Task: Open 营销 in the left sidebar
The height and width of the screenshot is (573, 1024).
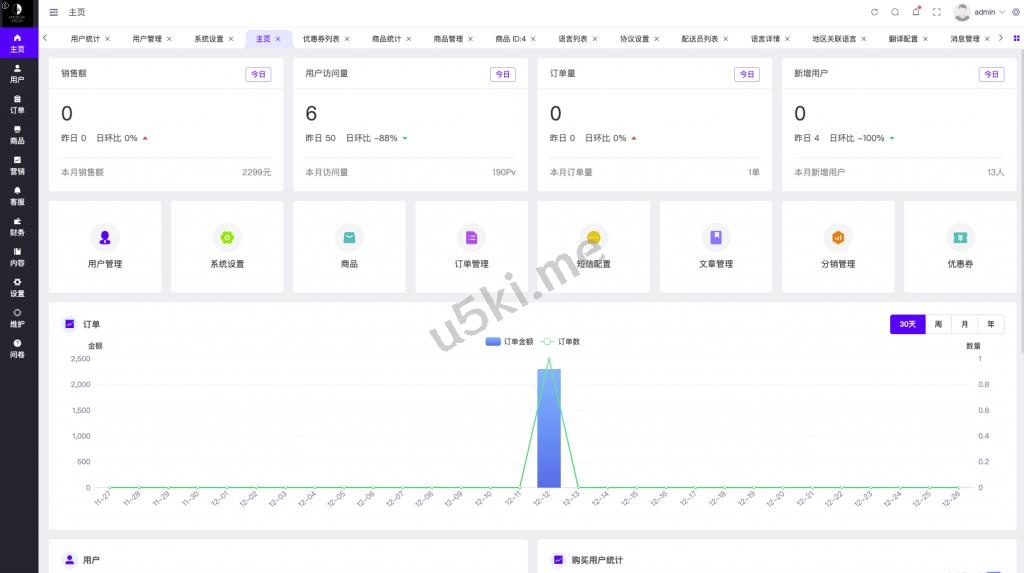Action: pyautogui.click(x=17, y=165)
